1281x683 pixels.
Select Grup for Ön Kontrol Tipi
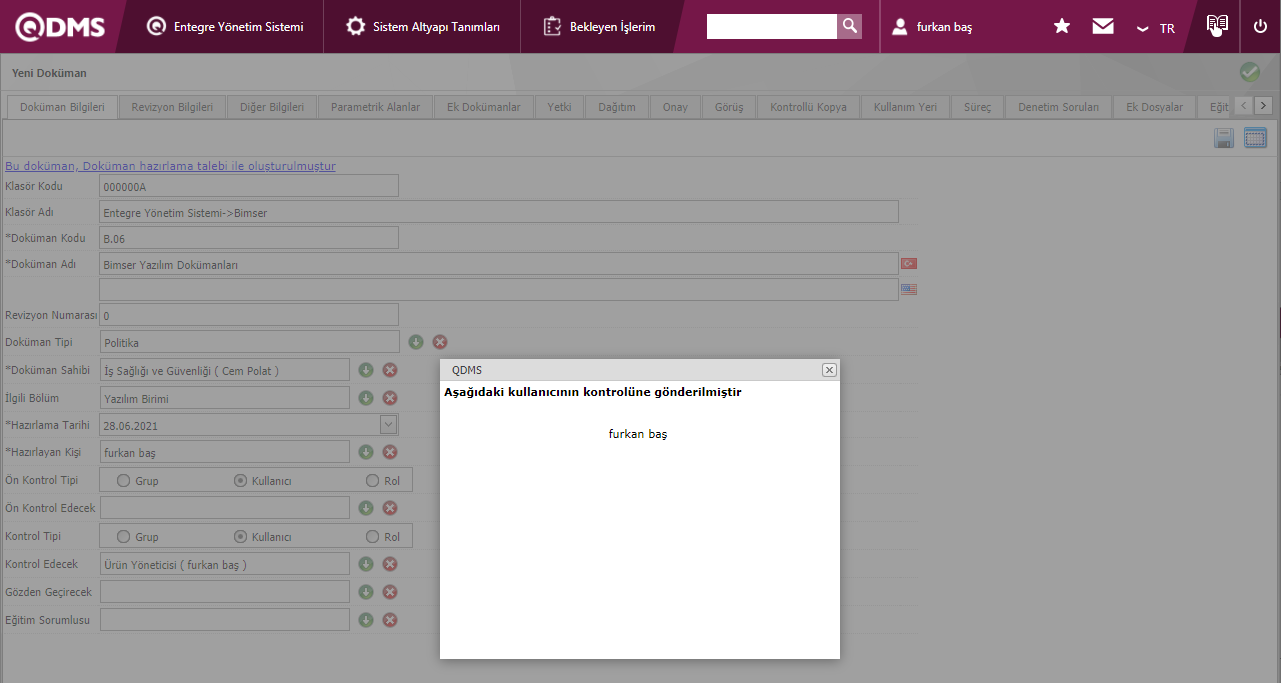tap(124, 481)
